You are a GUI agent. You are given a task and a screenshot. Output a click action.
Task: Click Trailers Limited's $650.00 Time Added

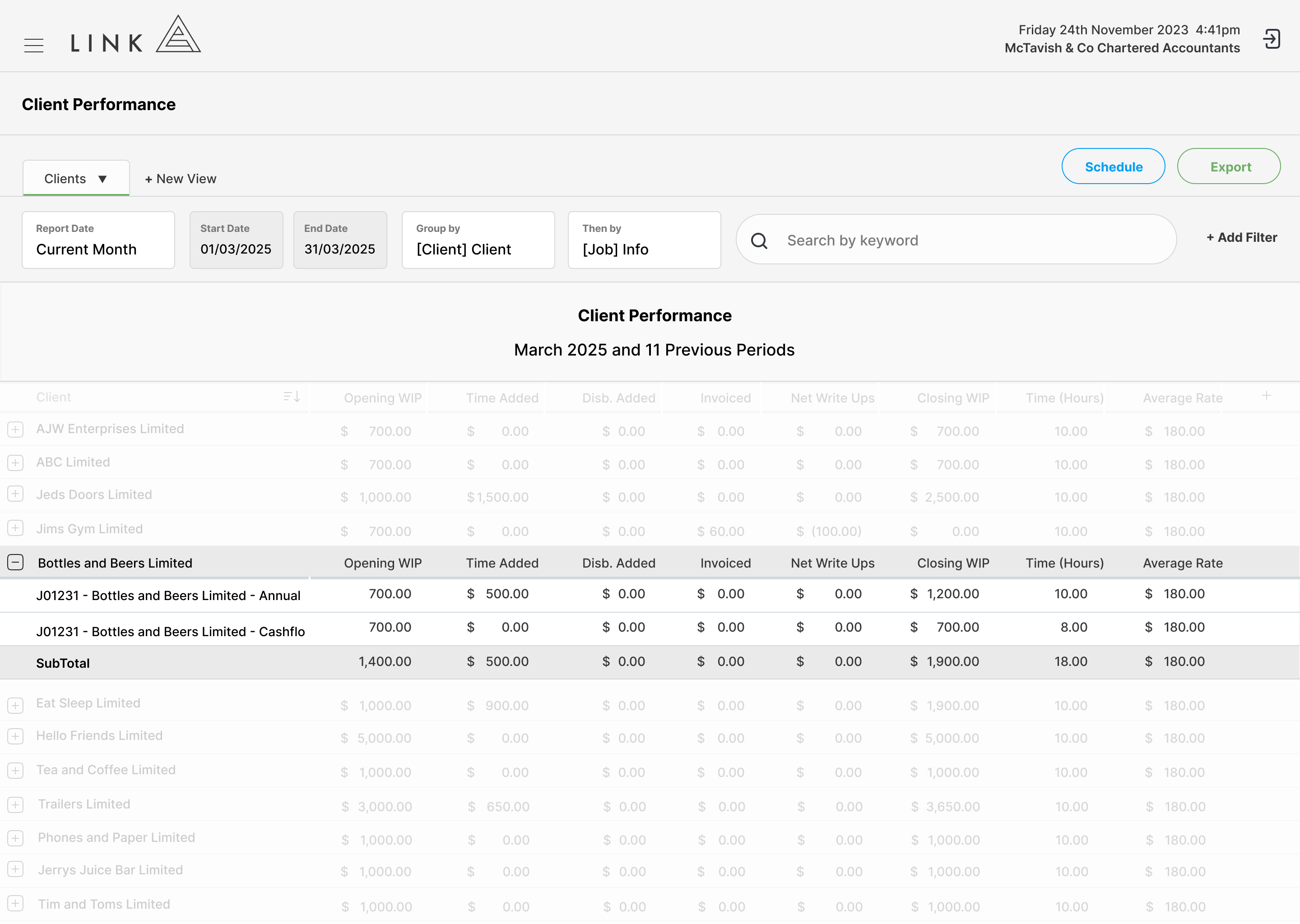click(x=499, y=807)
